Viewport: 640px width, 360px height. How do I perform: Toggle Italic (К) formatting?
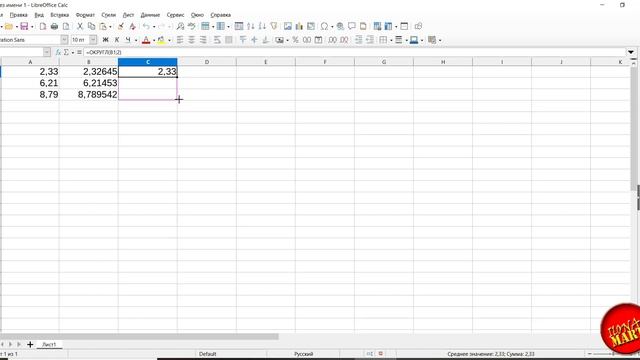(x=117, y=40)
